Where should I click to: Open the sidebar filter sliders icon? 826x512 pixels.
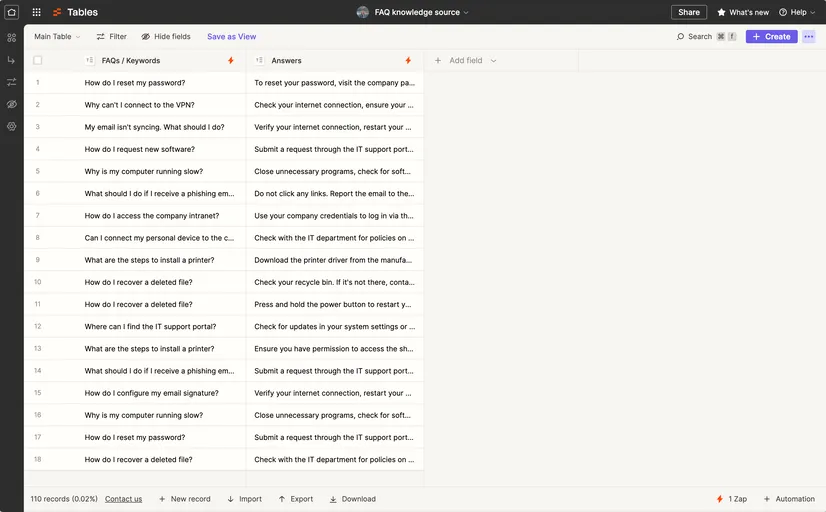point(12,82)
